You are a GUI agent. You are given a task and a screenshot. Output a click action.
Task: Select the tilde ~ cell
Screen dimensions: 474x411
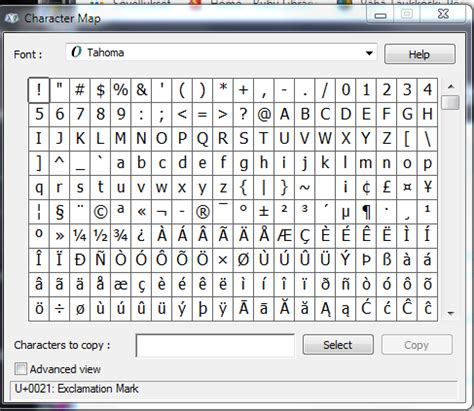click(x=305, y=187)
